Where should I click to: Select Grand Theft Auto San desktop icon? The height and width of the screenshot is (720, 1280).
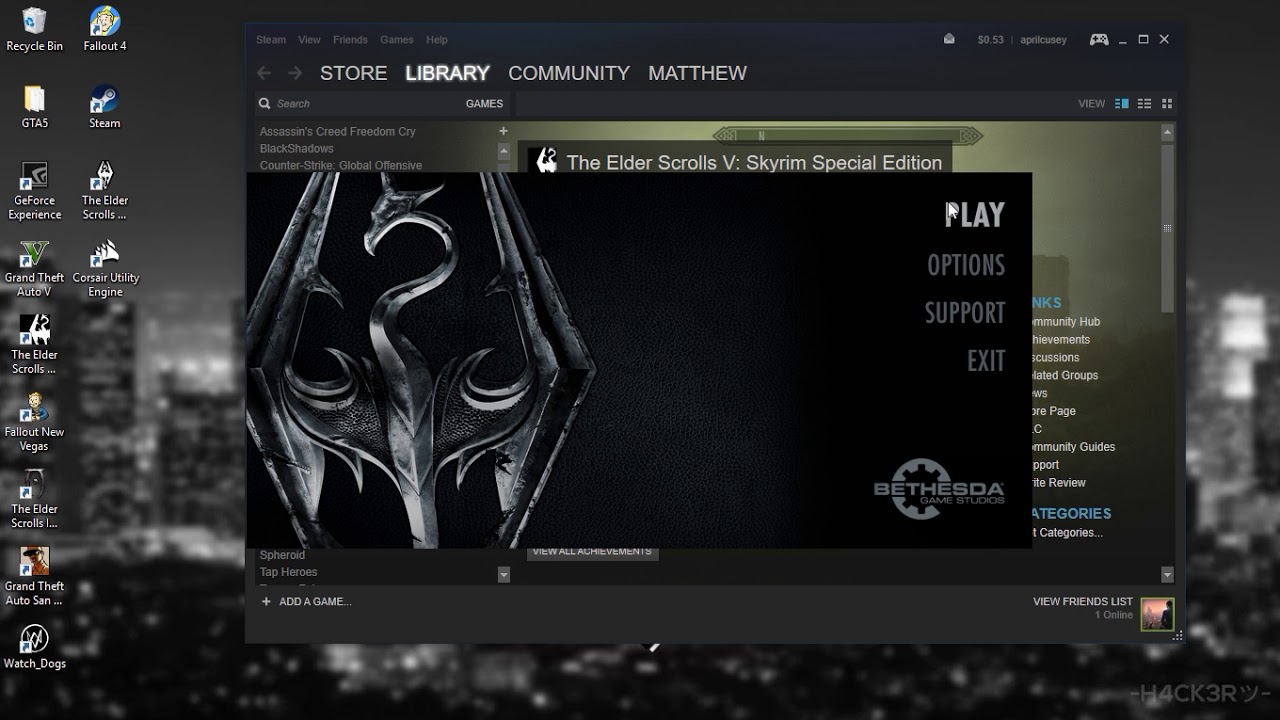pos(34,576)
